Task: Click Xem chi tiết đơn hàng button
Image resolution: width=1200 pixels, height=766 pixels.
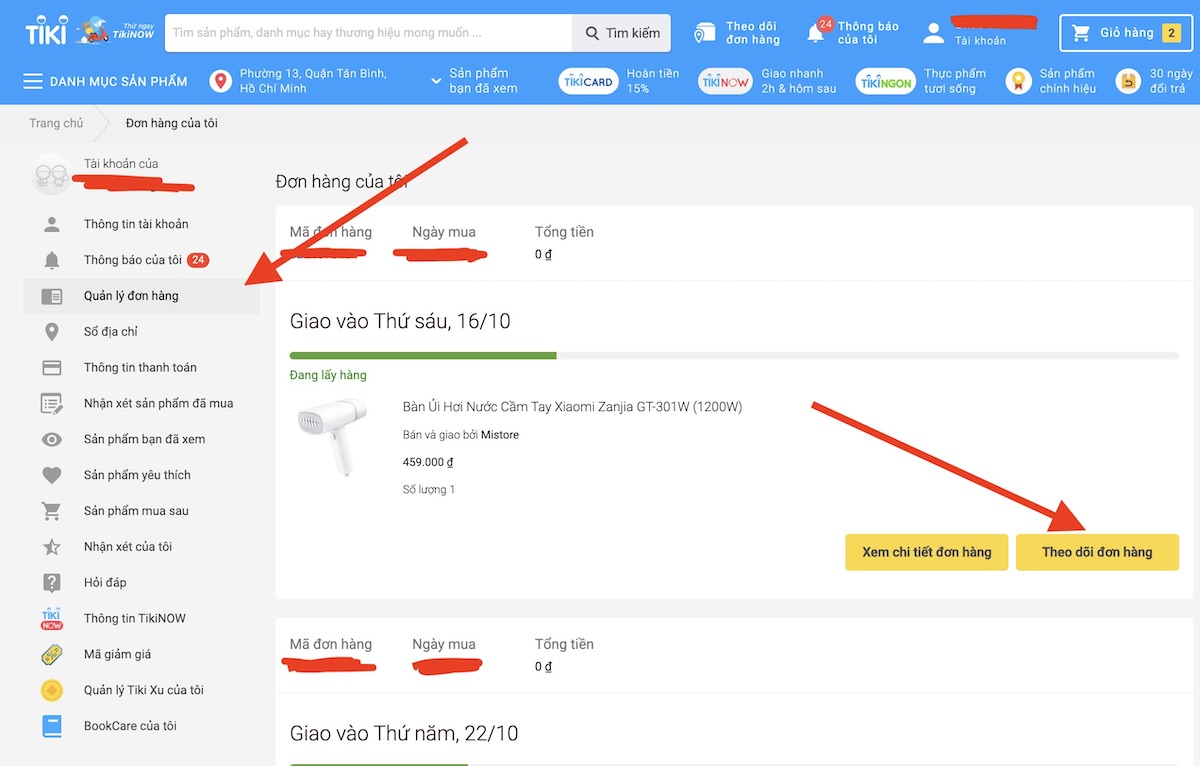Action: [926, 552]
